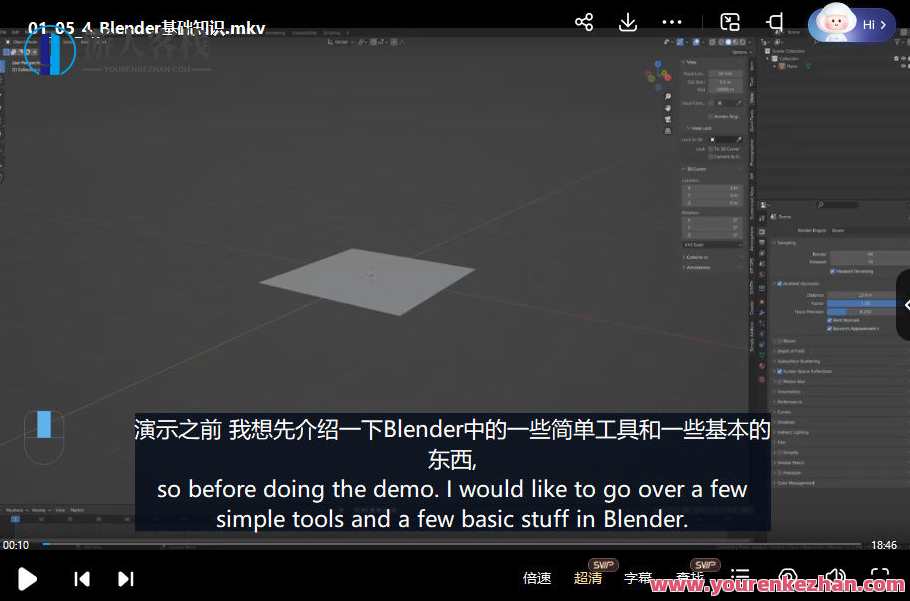Image resolution: width=910 pixels, height=601 pixels.
Task: Click the 字幕 subtitles button
Action: tap(638, 578)
